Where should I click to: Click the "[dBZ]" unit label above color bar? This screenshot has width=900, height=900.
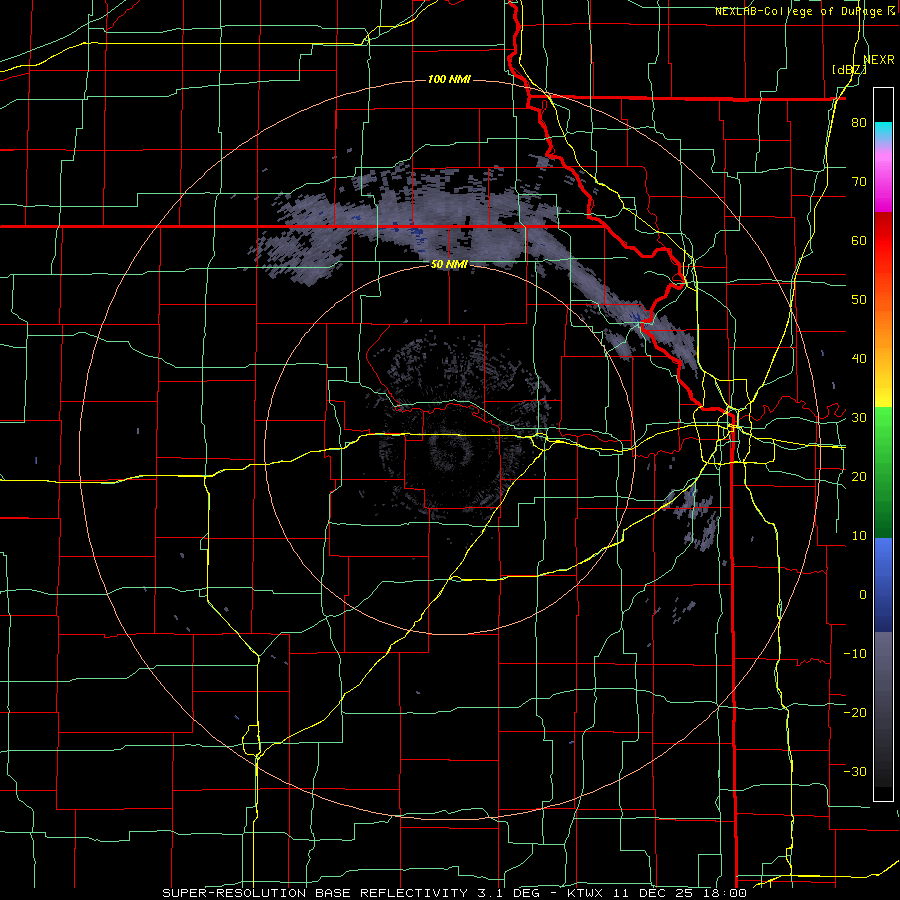(849, 70)
